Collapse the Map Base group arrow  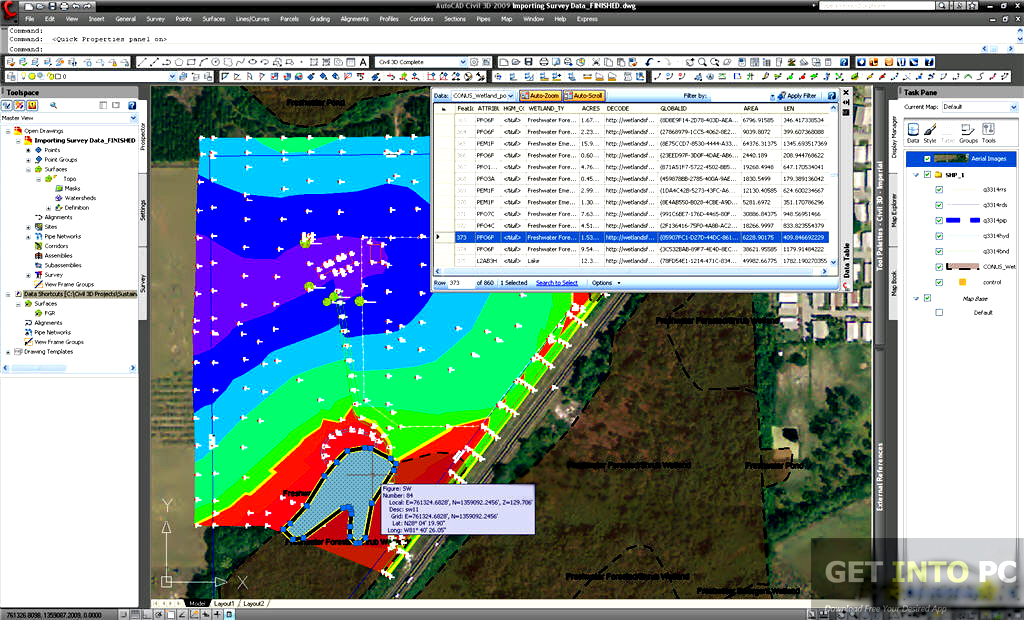pos(916,298)
